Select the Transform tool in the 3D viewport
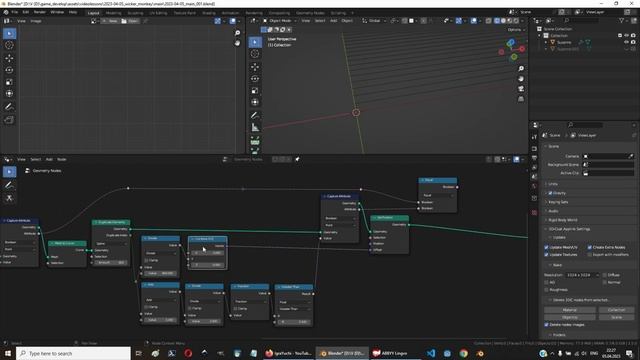The image size is (640, 360). pos(255,102)
